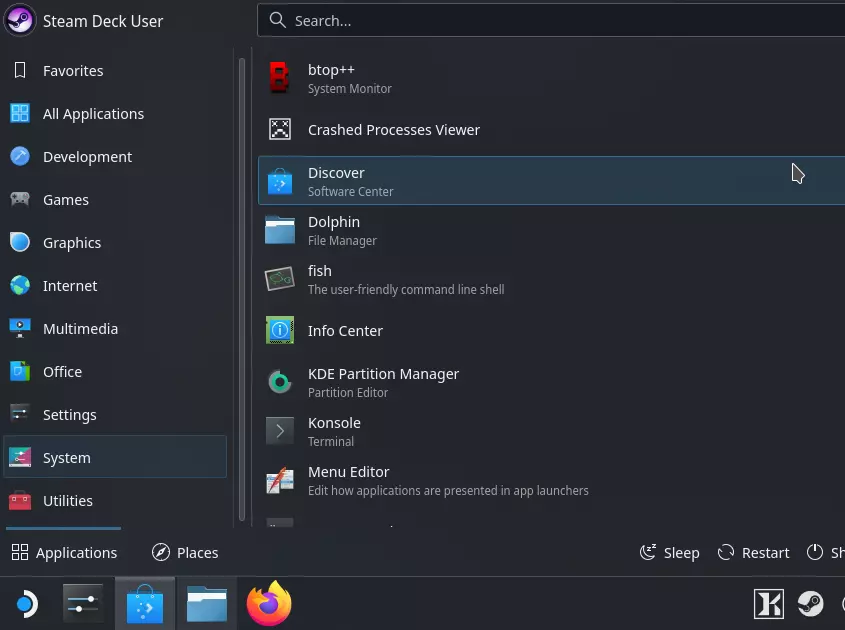845x630 pixels.
Task: Select the Favorites category
Action: (x=115, y=71)
